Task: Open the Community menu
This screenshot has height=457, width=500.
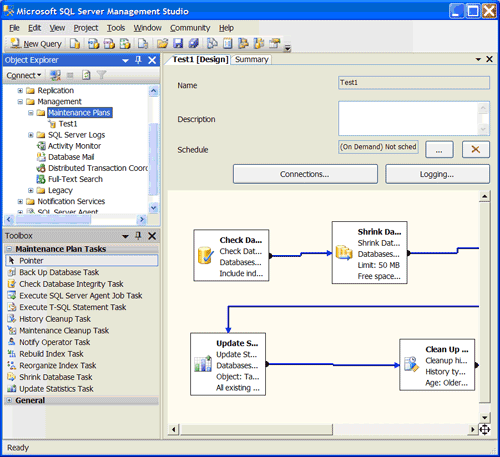Action: pos(190,28)
